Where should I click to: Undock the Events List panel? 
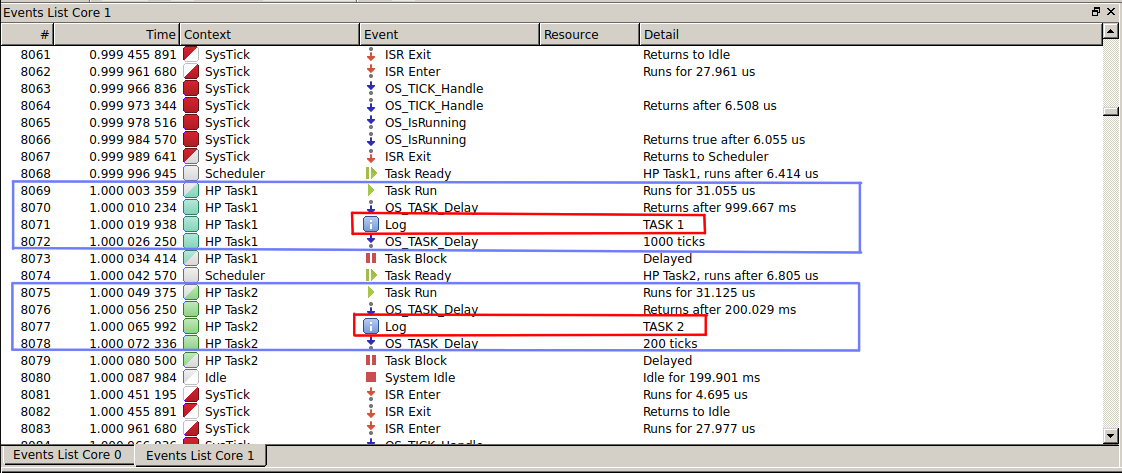click(1096, 11)
